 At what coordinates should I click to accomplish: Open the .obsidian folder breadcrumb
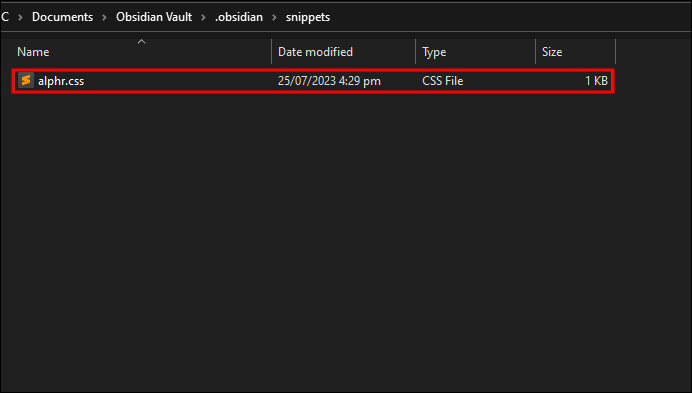click(239, 17)
